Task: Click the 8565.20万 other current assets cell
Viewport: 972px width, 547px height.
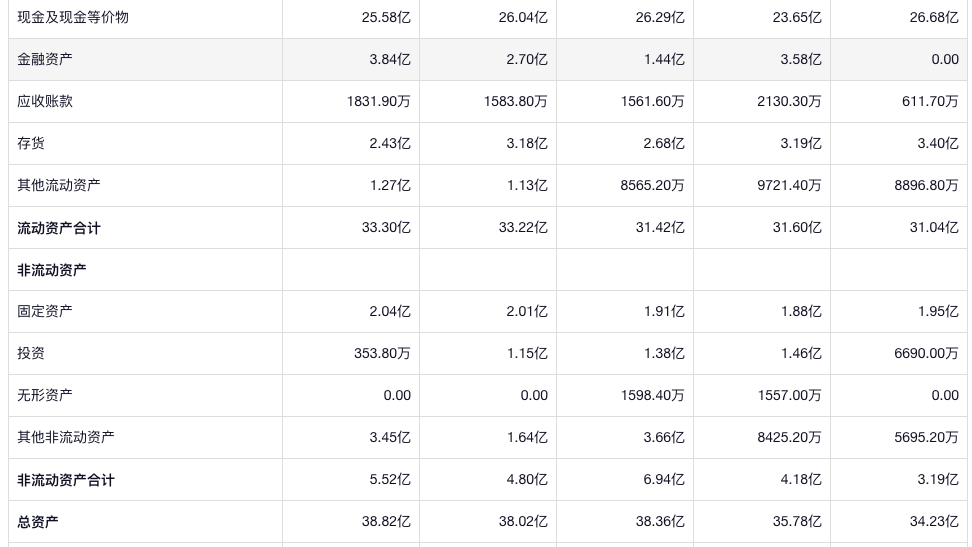Action: click(x=652, y=185)
